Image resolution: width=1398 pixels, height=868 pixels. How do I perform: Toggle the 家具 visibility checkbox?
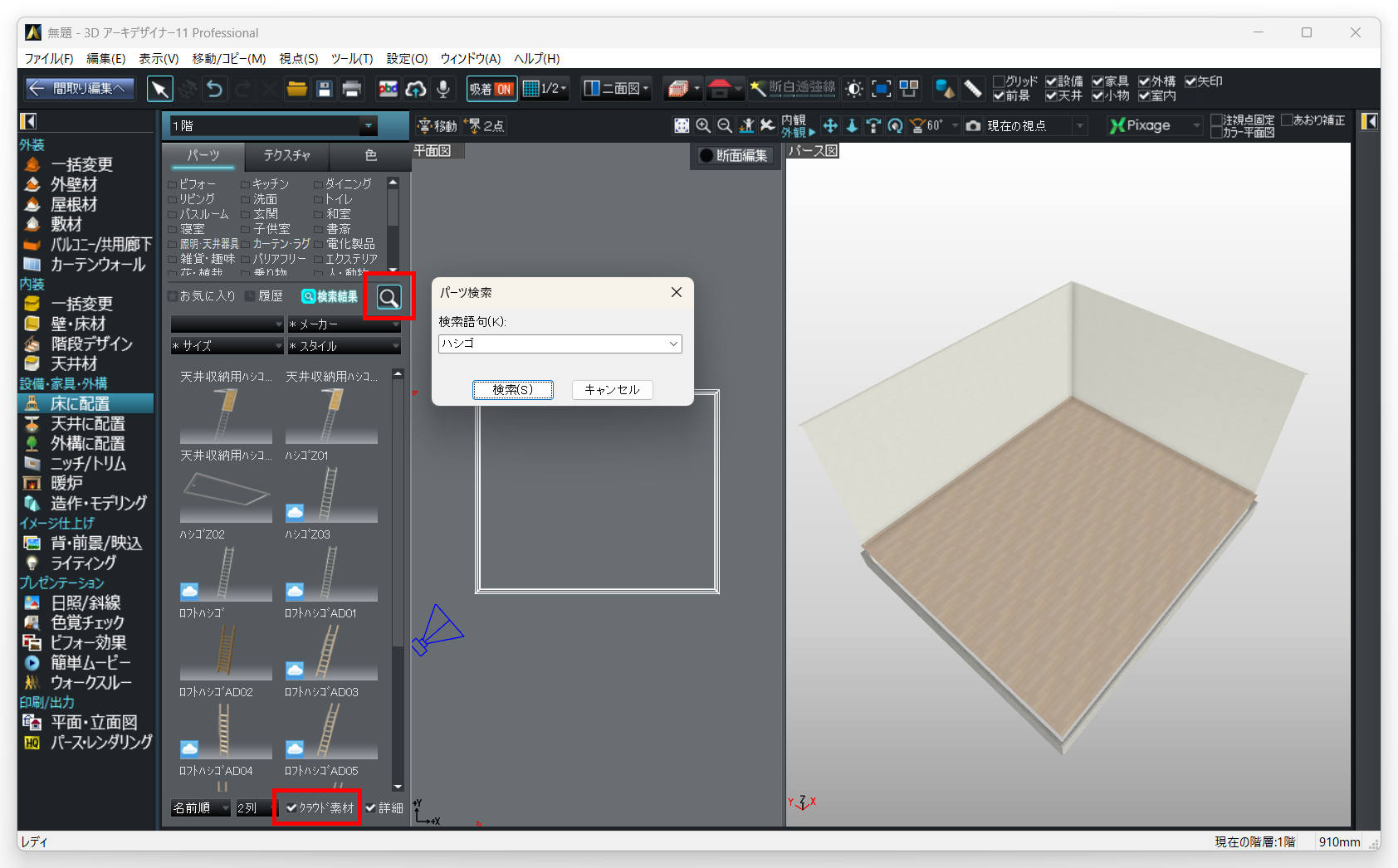tap(1097, 81)
